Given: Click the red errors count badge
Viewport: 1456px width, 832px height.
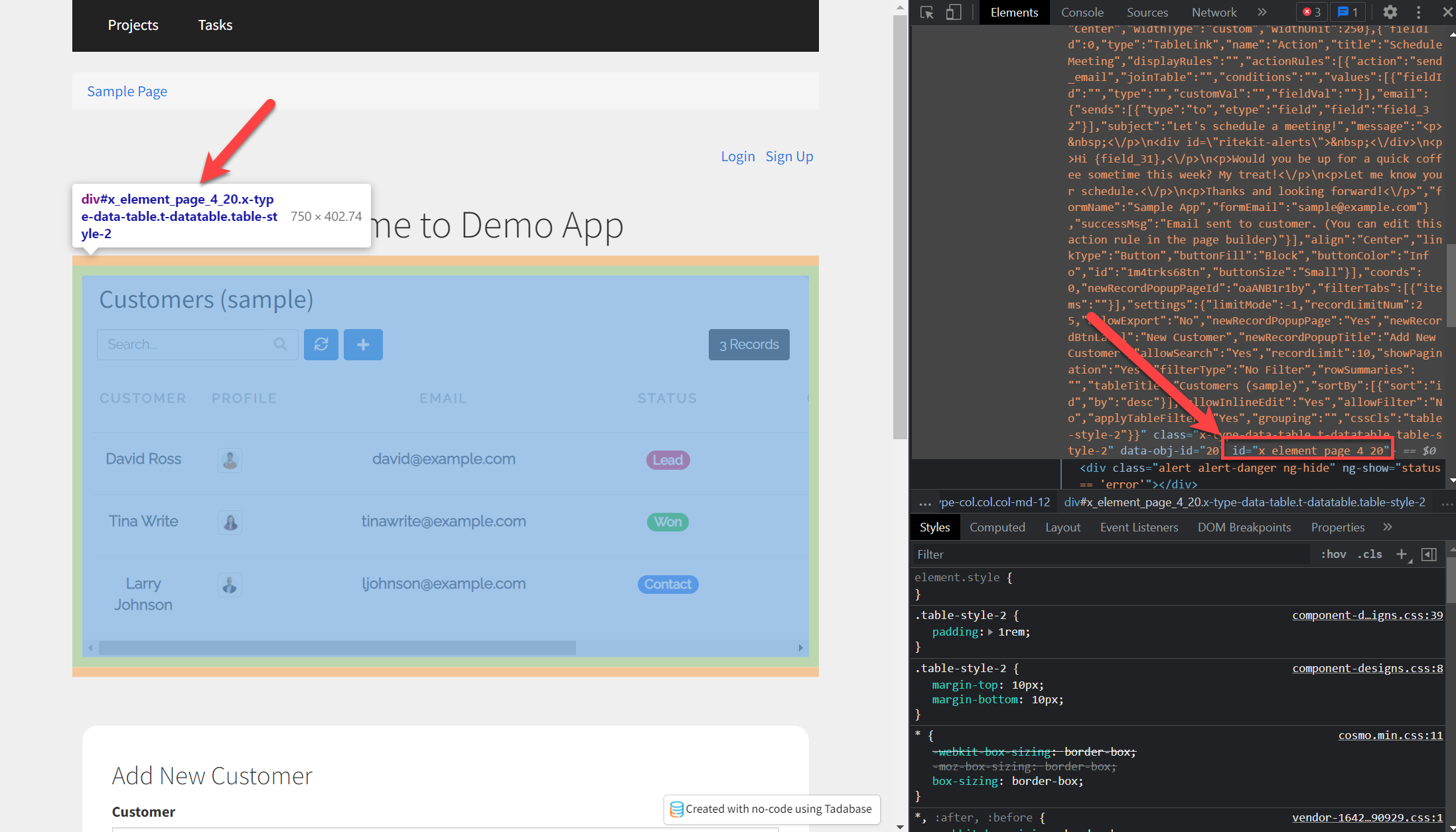Looking at the screenshot, I should (x=1311, y=12).
